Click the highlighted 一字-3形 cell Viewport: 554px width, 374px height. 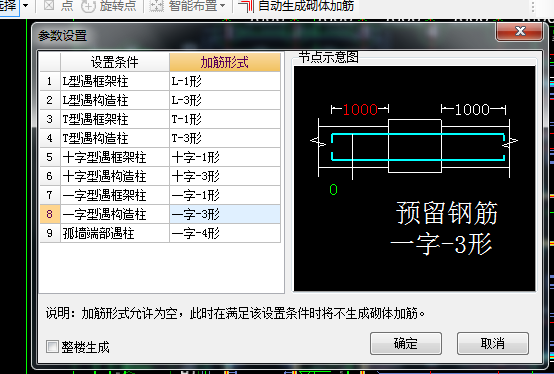(x=225, y=214)
